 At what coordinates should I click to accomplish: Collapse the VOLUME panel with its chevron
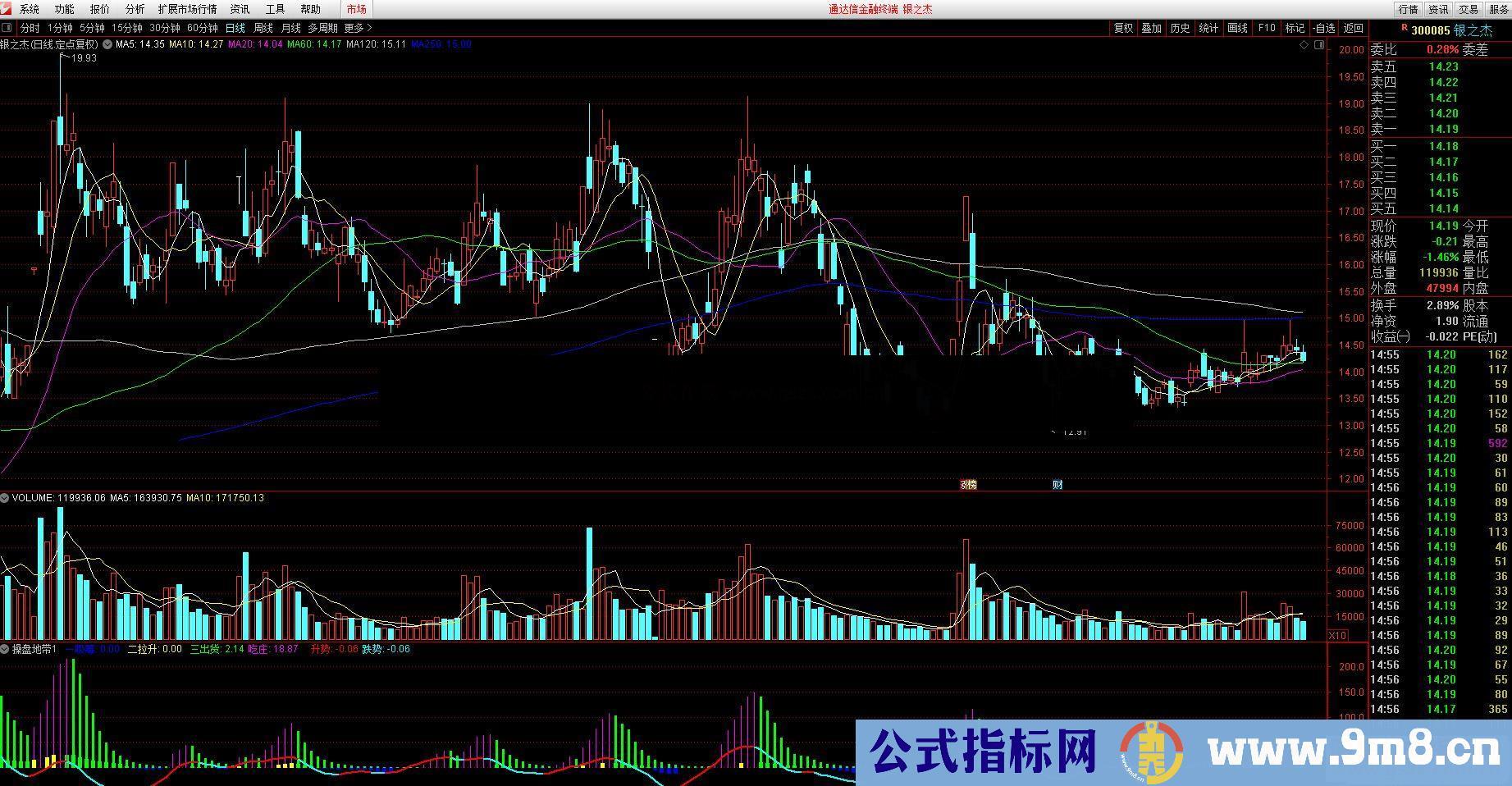coord(6,497)
